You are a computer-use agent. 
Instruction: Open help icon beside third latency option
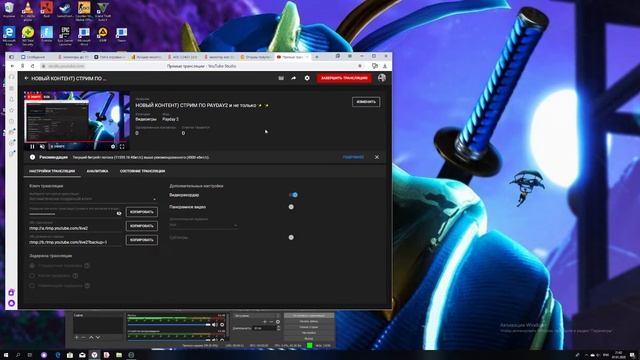click(x=87, y=286)
